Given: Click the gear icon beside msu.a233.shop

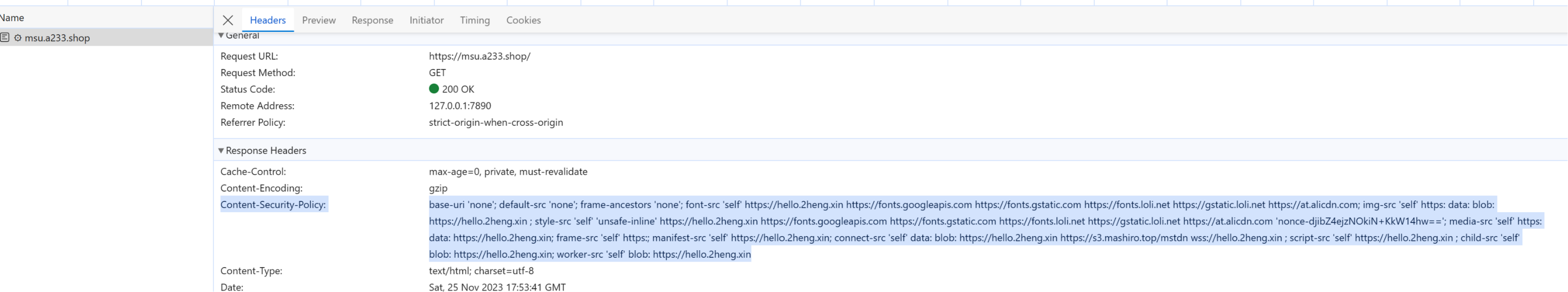Looking at the screenshot, I should [x=18, y=38].
